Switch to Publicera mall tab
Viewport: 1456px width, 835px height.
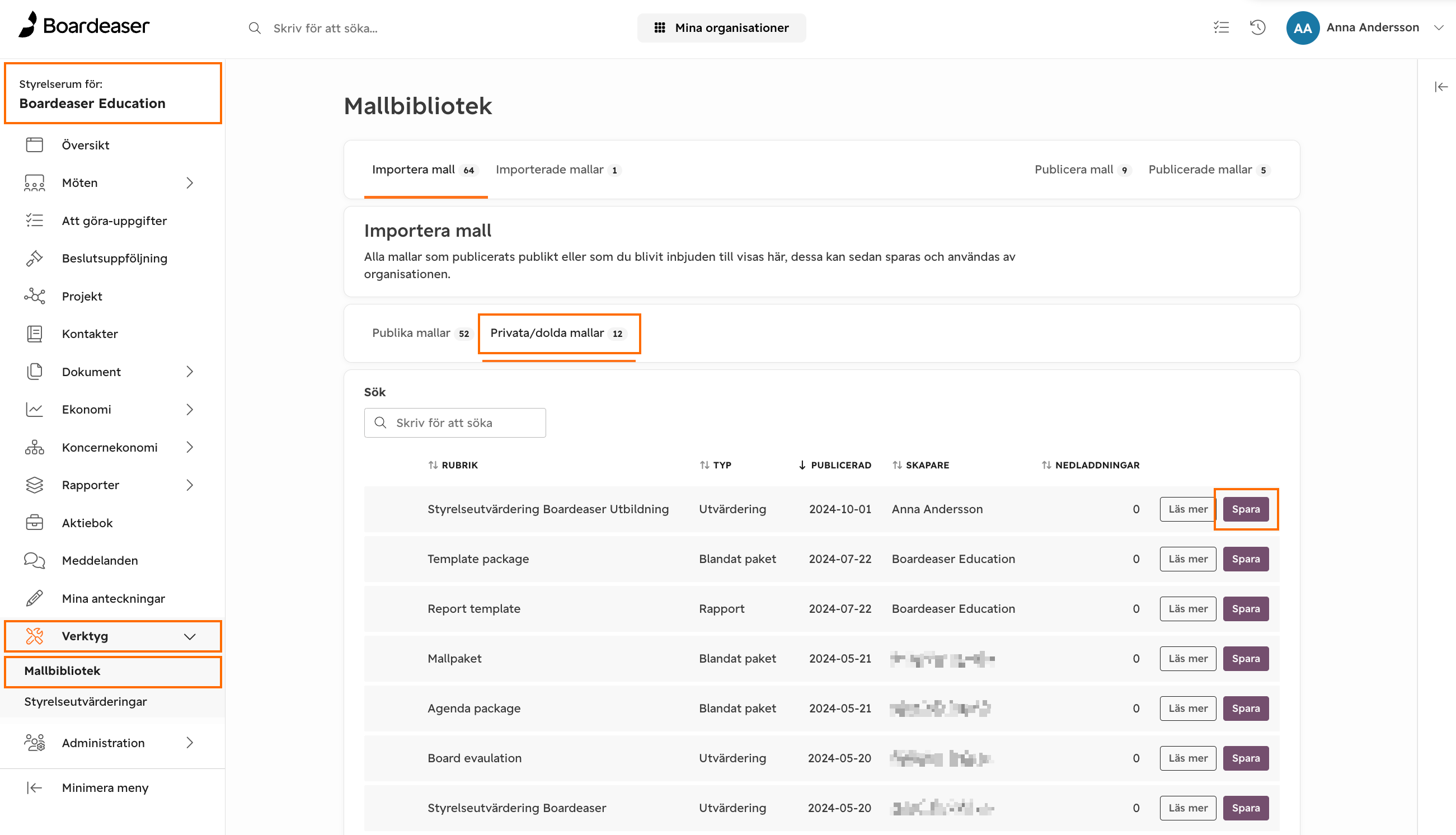click(1082, 170)
